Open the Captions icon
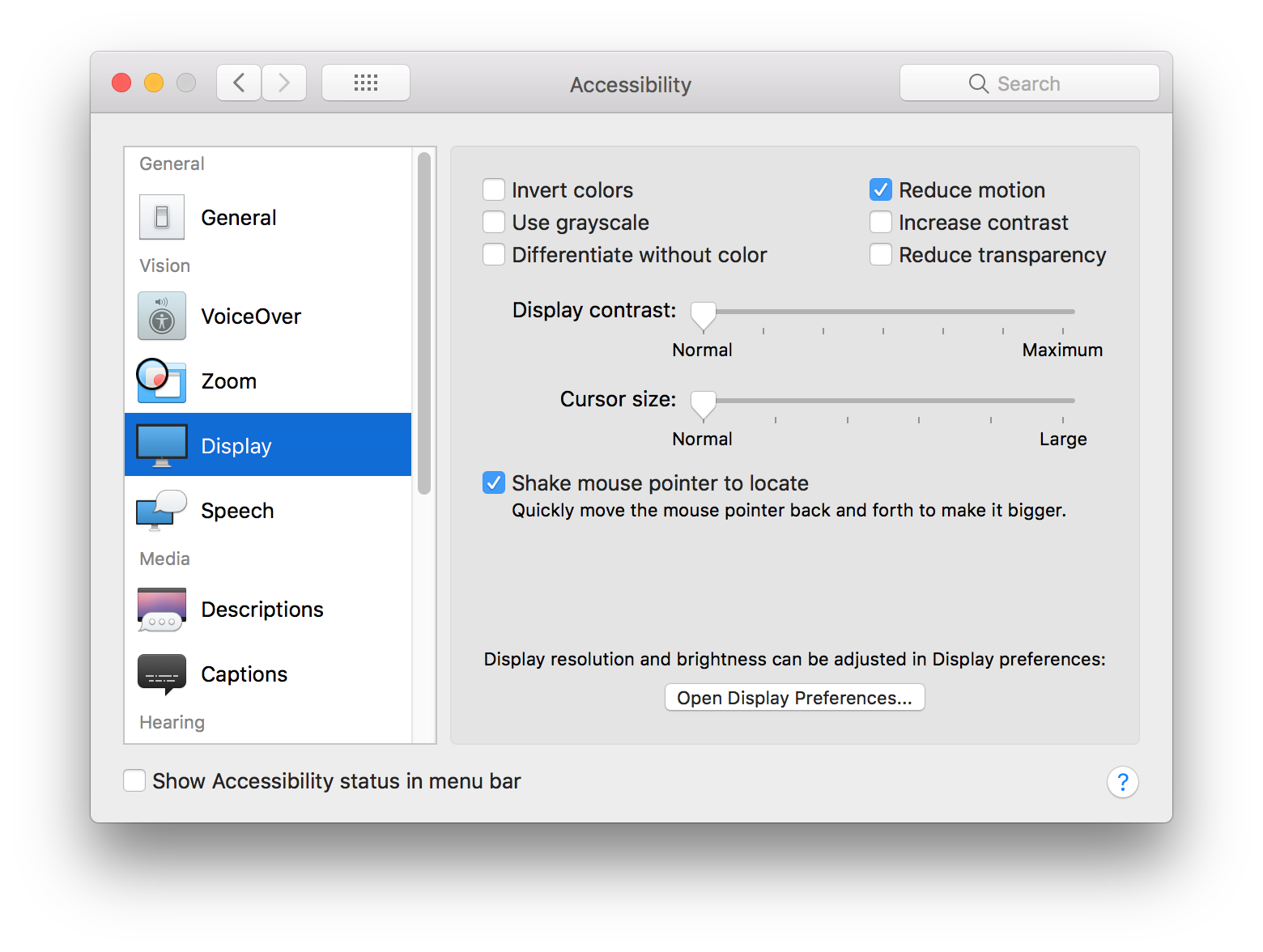Viewport: 1263px width, 952px height. (x=162, y=674)
